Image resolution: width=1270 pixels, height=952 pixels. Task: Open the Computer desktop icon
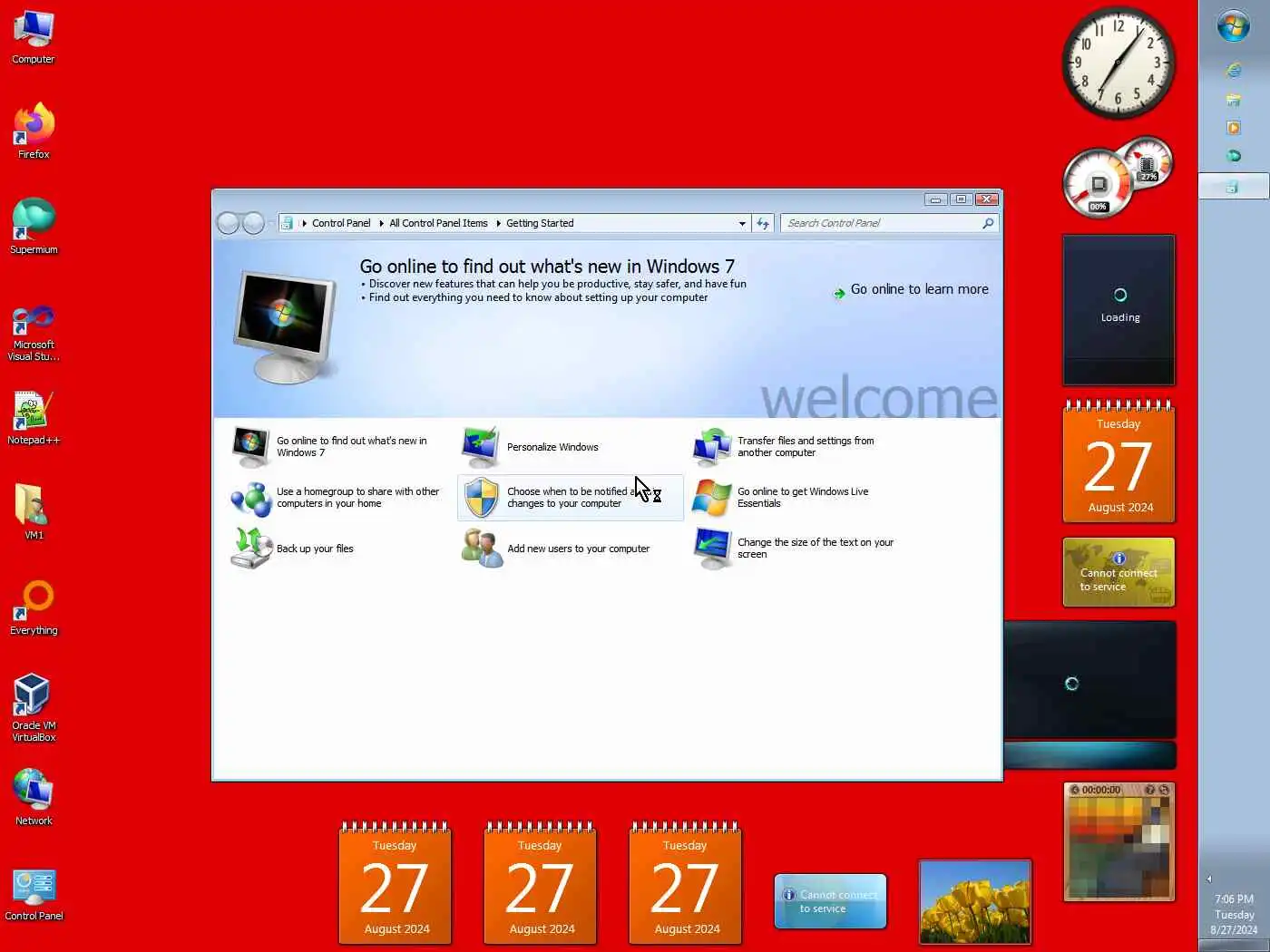pos(34,37)
